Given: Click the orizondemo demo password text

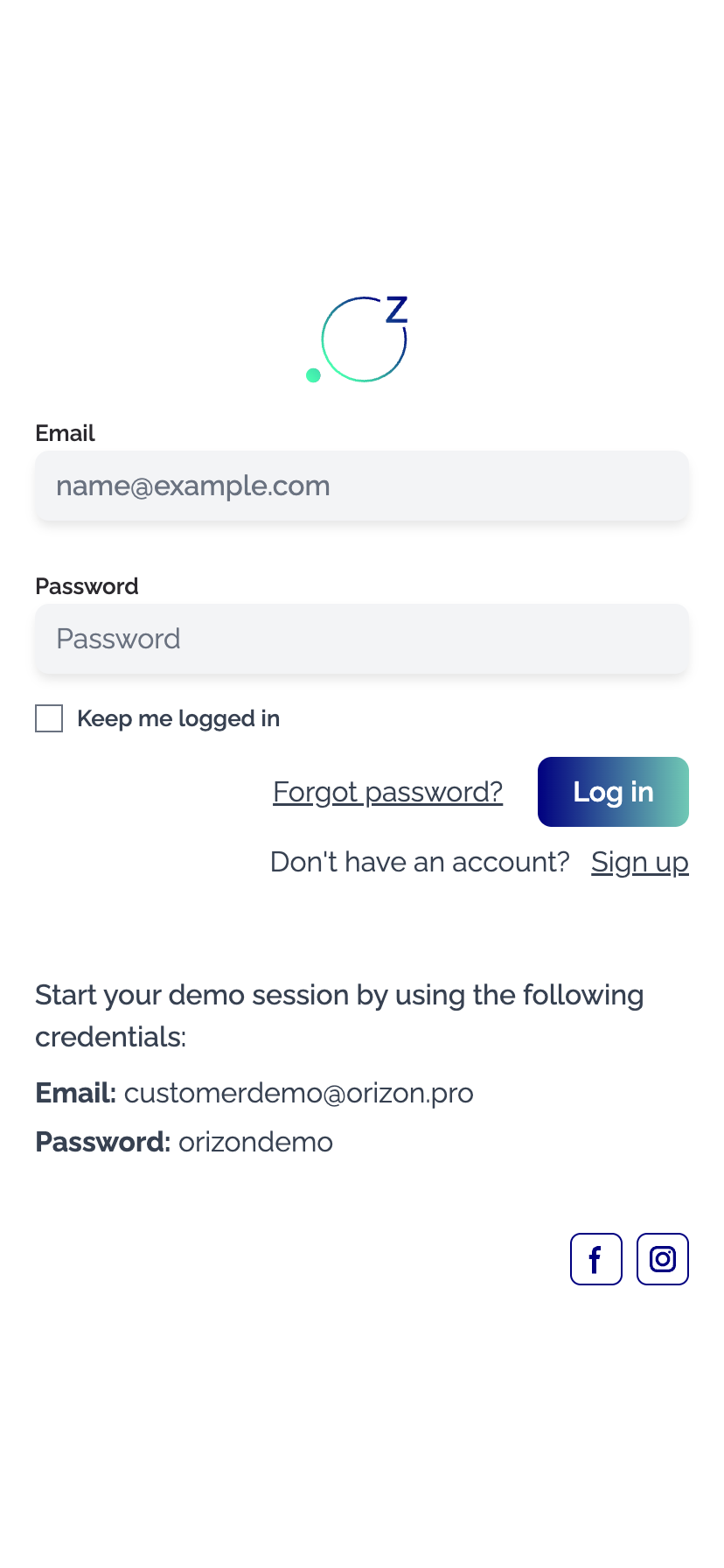Looking at the screenshot, I should [x=255, y=1142].
